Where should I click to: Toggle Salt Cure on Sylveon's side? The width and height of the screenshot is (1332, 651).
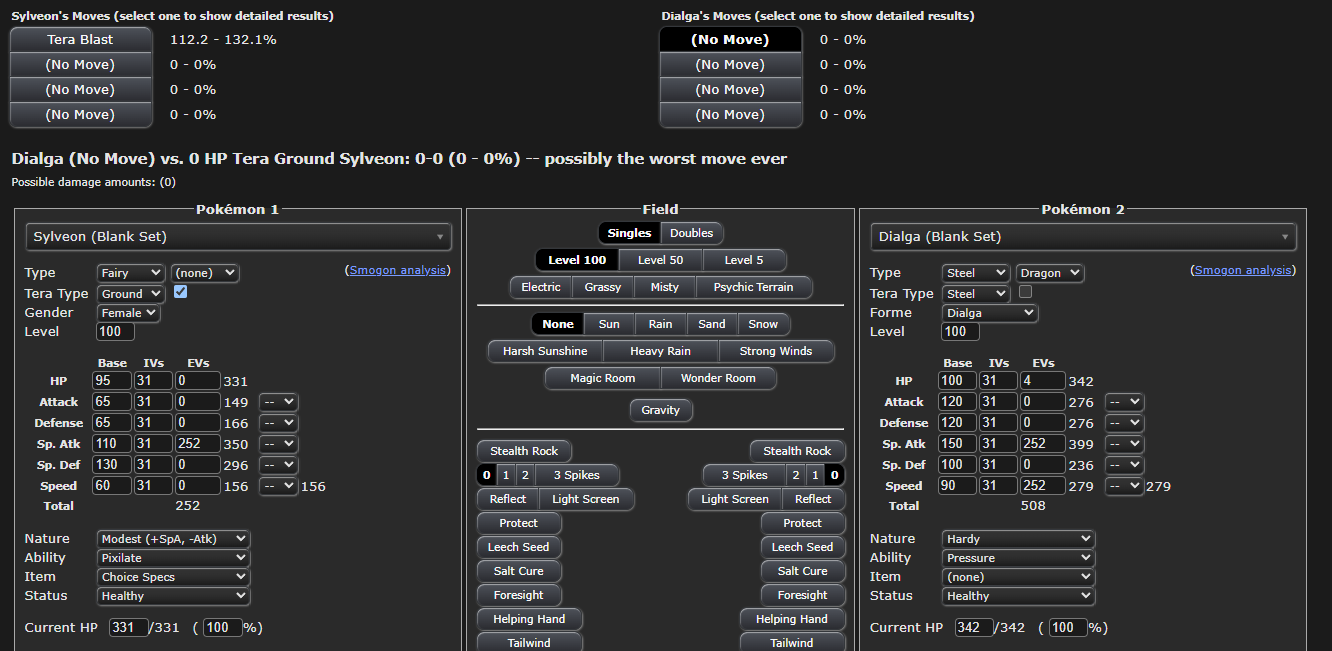tap(519, 571)
